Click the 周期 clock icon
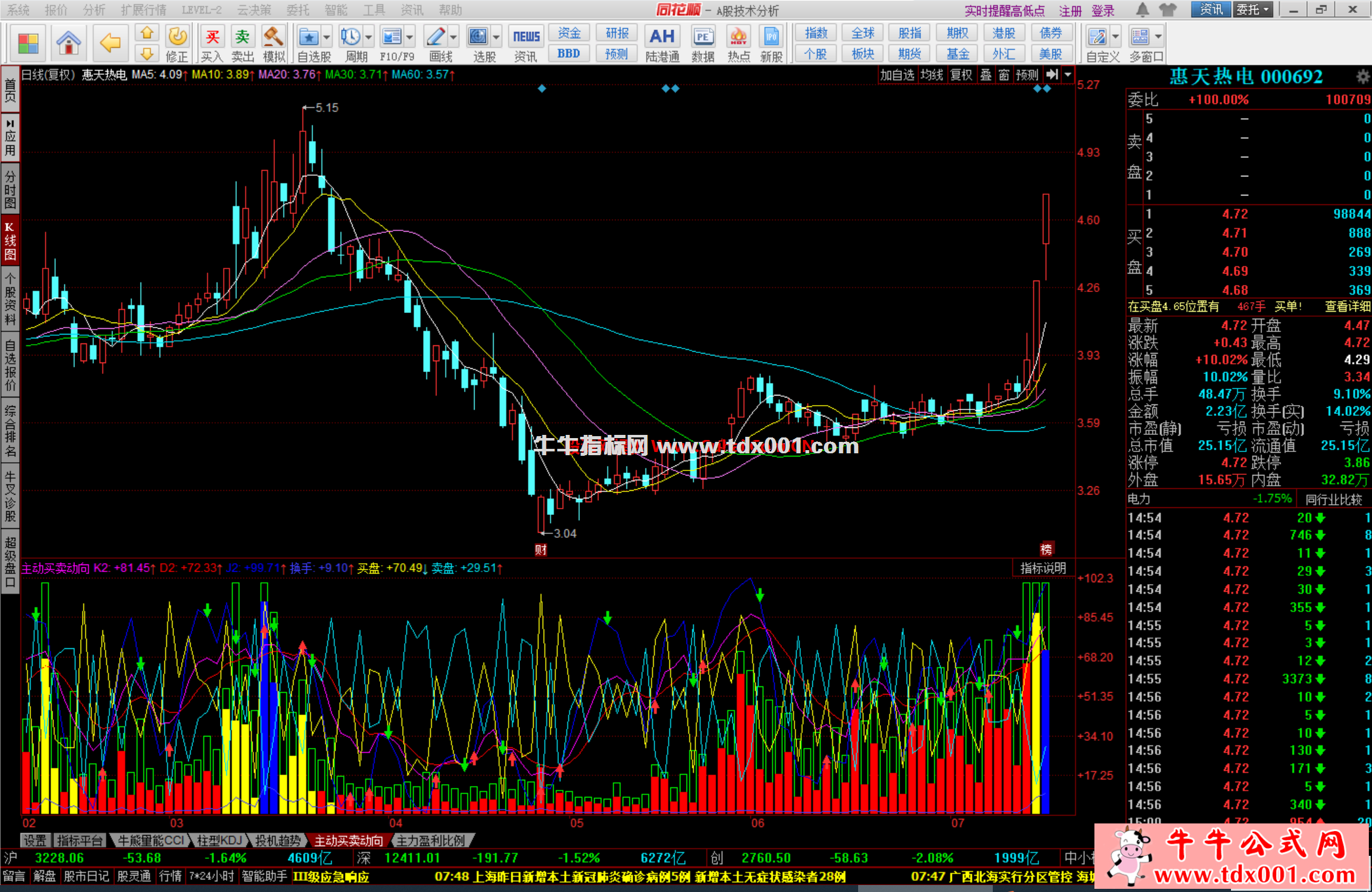The image size is (1372, 892). (350, 37)
